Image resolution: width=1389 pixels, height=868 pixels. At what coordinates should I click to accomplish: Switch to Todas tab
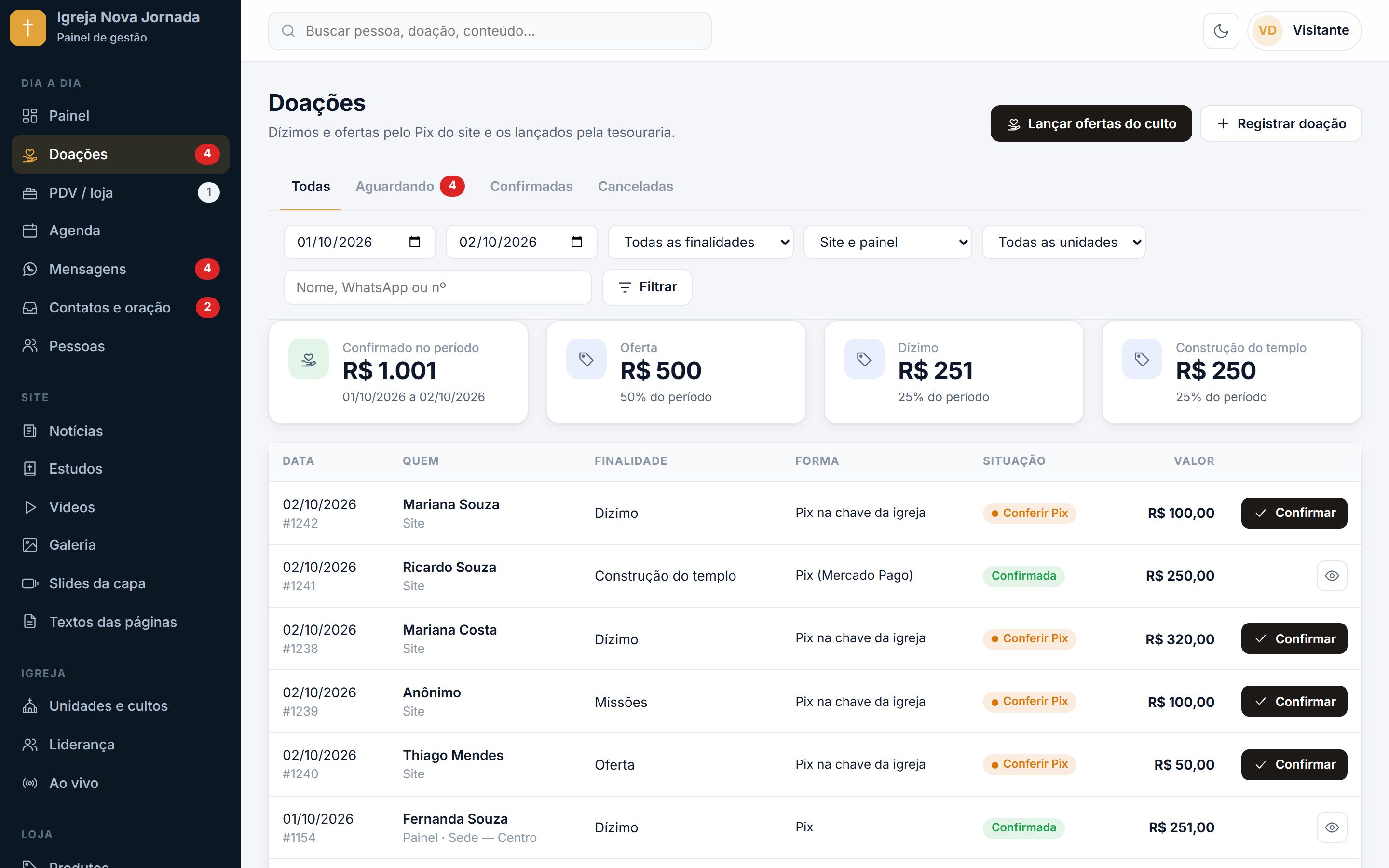311,187
